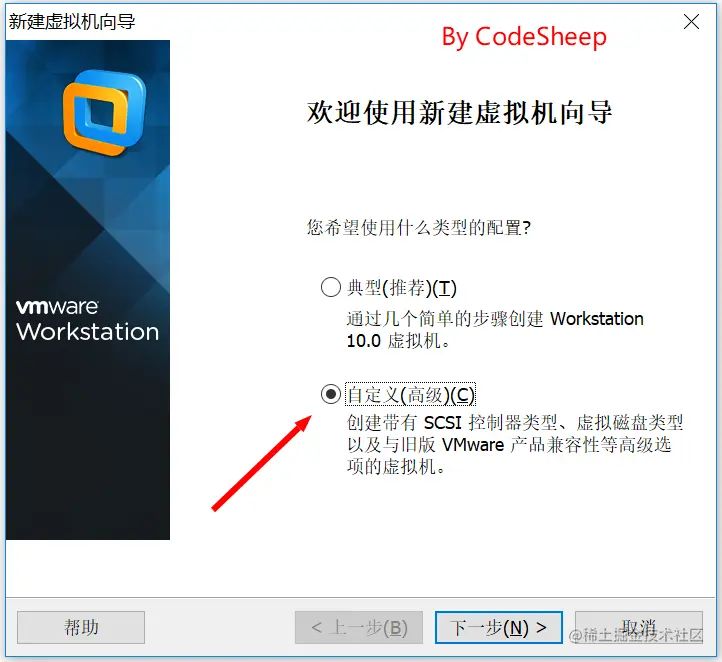Go back with 上一步(B) button

(x=359, y=627)
